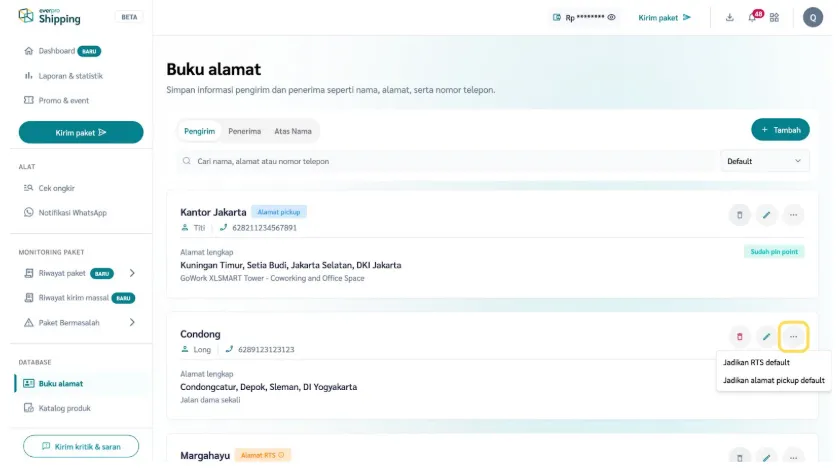Open the notifications bell icon

coord(752,17)
